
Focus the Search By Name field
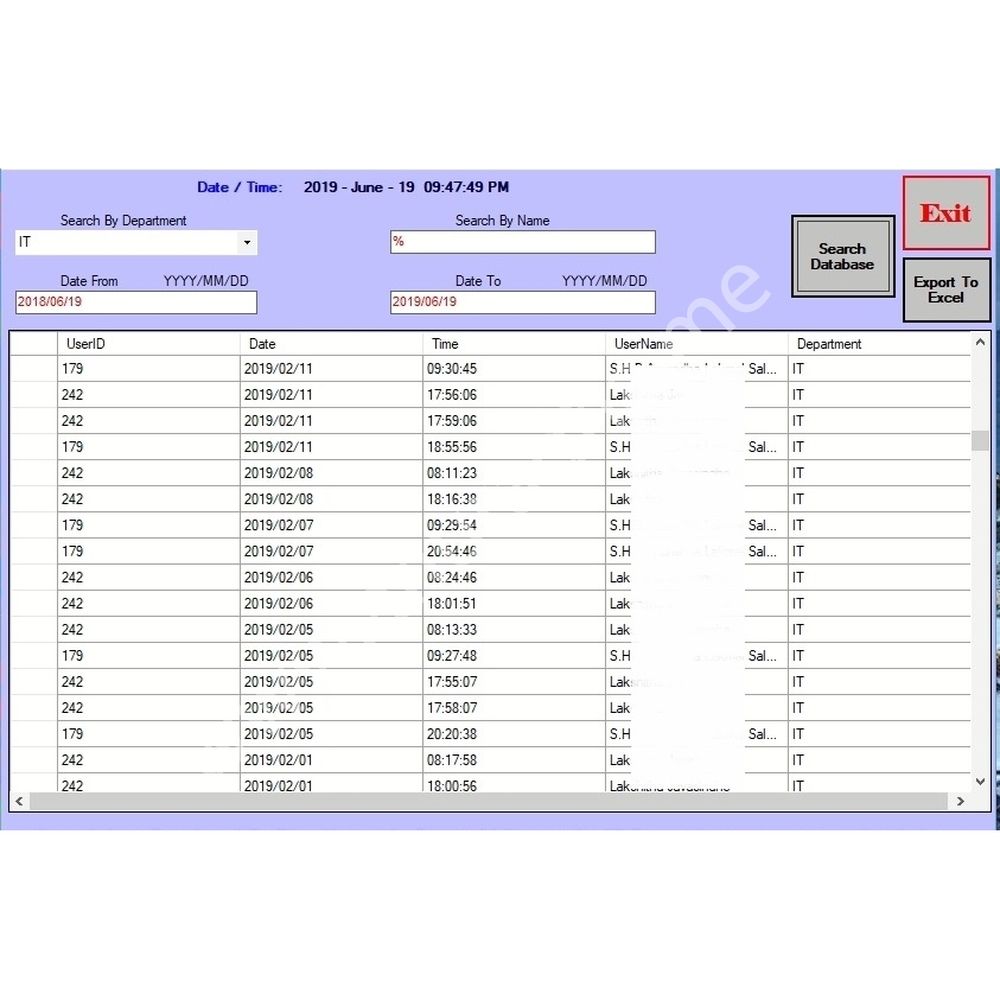[522, 242]
